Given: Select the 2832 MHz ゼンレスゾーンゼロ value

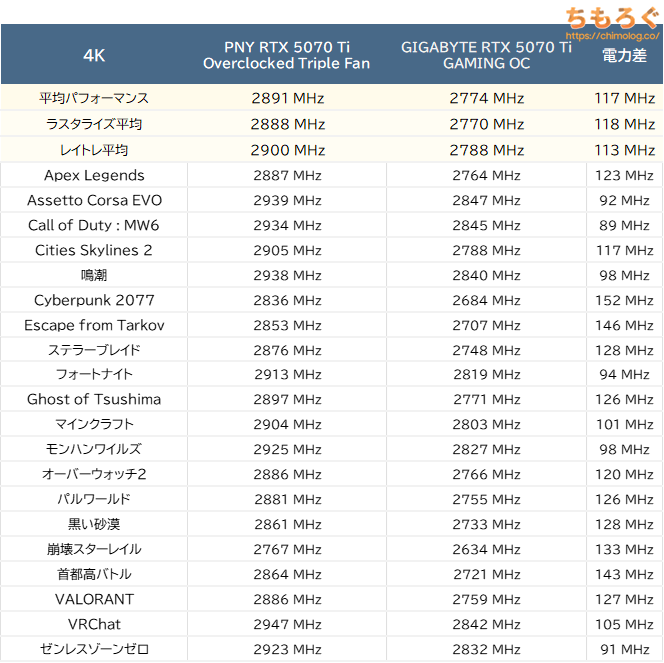Looking at the screenshot, I should pyautogui.click(x=486, y=649).
